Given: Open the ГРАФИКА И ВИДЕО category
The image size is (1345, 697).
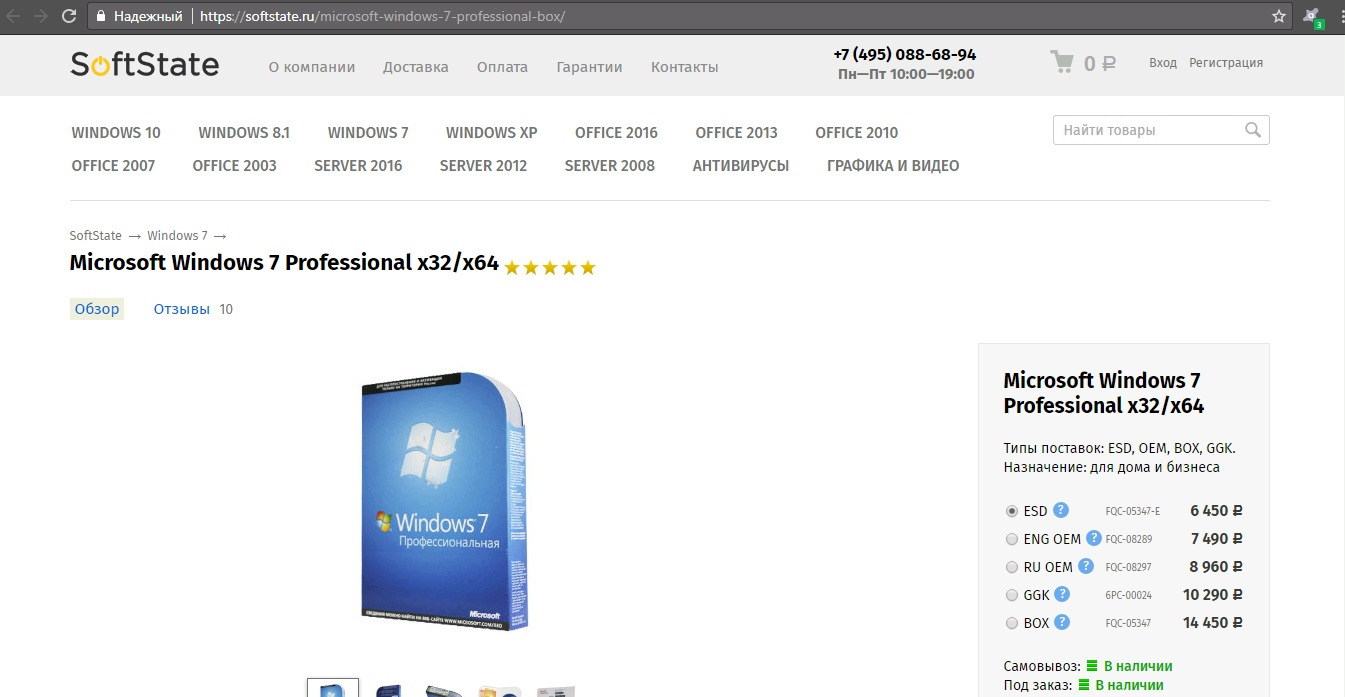Looking at the screenshot, I should pos(893,166).
